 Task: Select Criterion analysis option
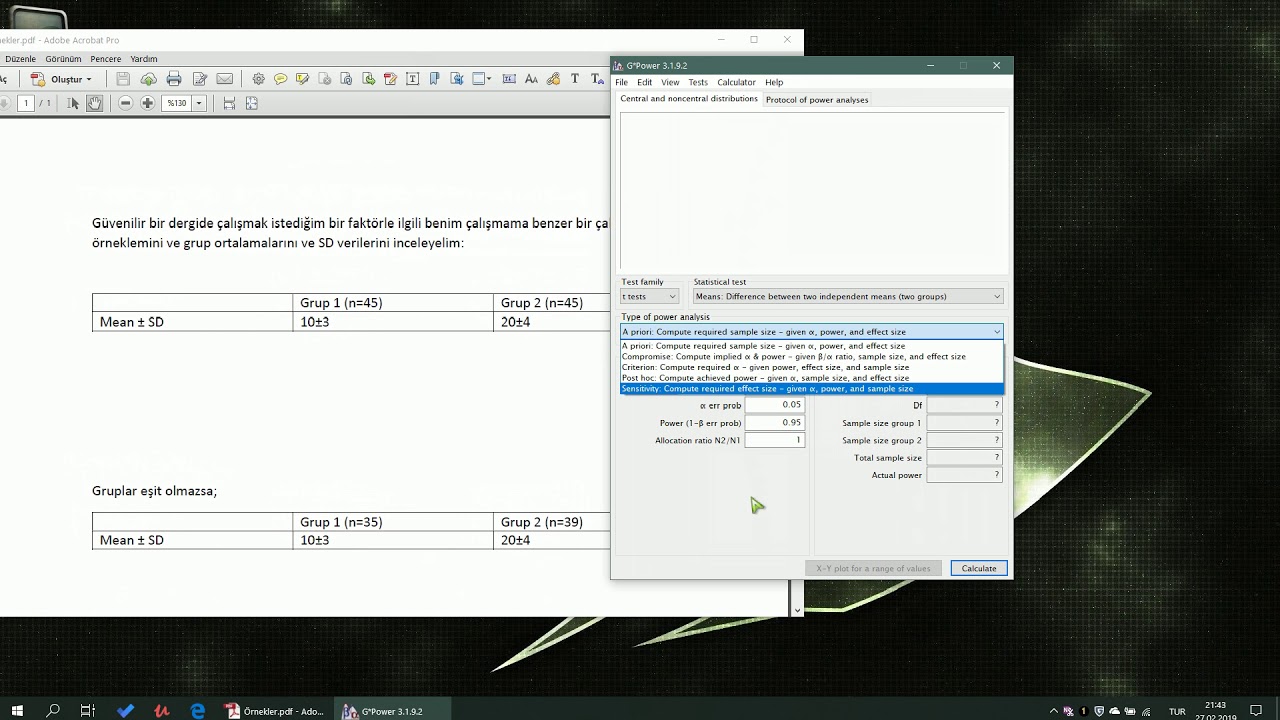pyautogui.click(x=812, y=367)
